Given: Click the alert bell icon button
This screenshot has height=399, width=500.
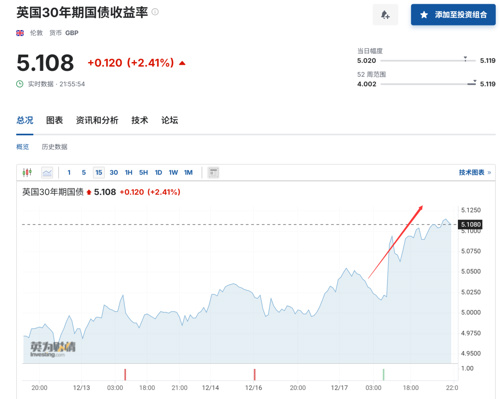Looking at the screenshot, I should click(x=385, y=15).
